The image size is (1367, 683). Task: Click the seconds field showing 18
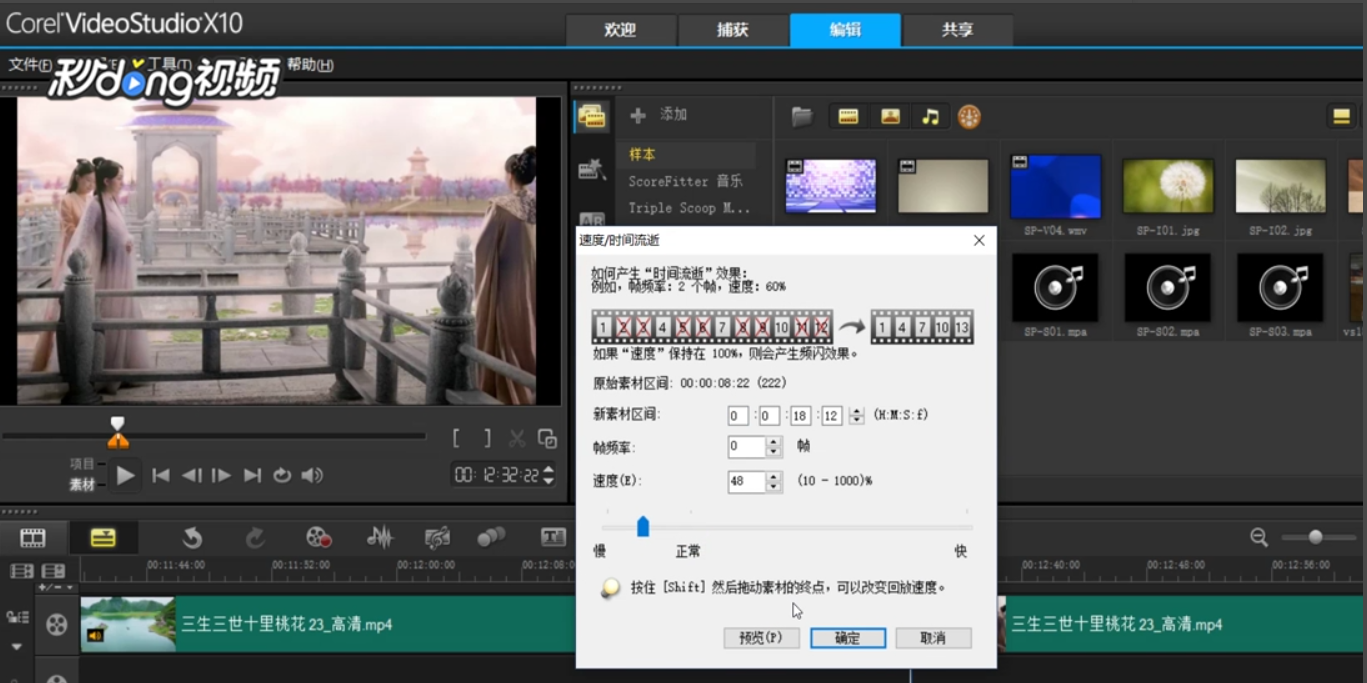[x=800, y=415]
